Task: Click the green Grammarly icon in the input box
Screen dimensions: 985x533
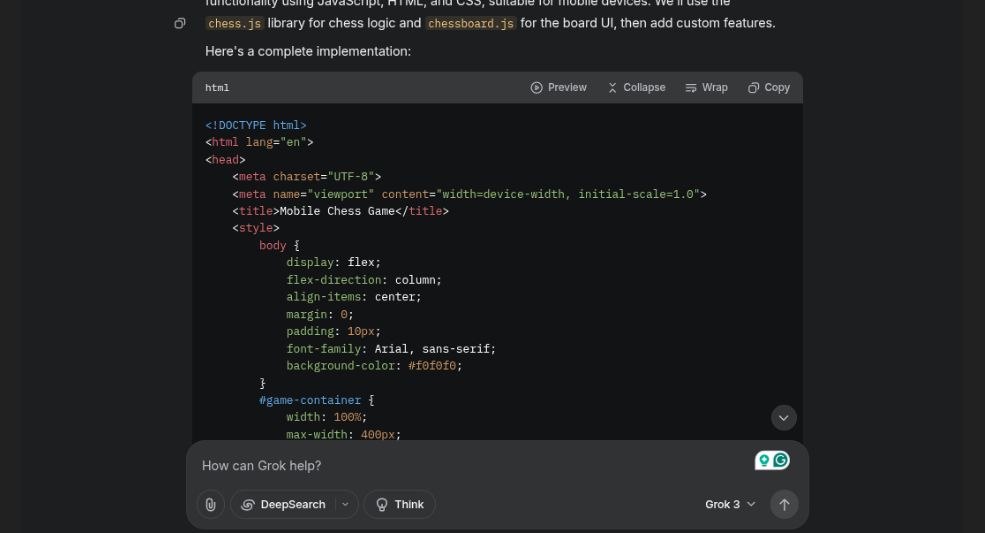Action: (781, 461)
